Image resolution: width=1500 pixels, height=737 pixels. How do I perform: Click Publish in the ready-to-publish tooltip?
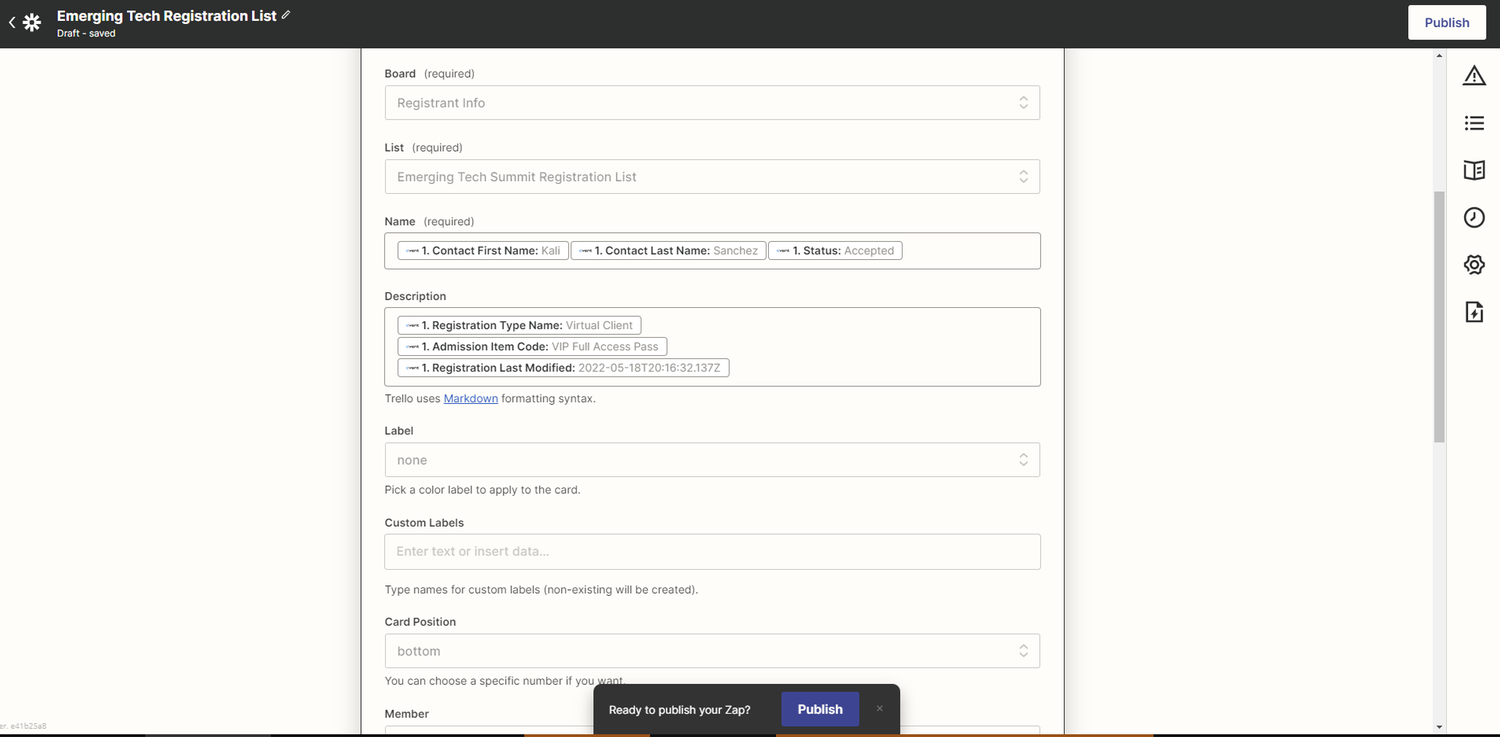tap(819, 709)
